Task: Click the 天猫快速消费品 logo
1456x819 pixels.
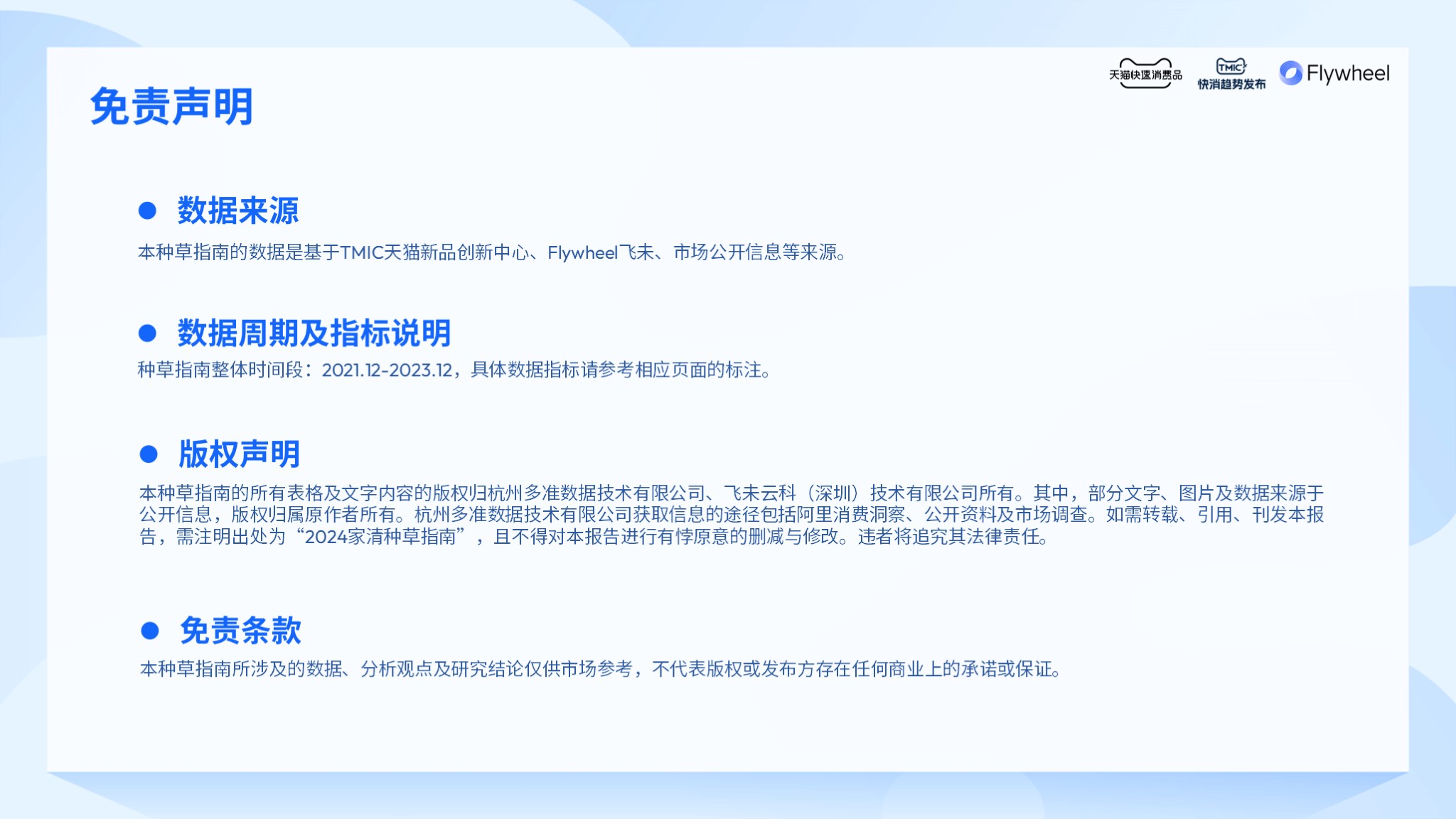Action: tap(1145, 73)
